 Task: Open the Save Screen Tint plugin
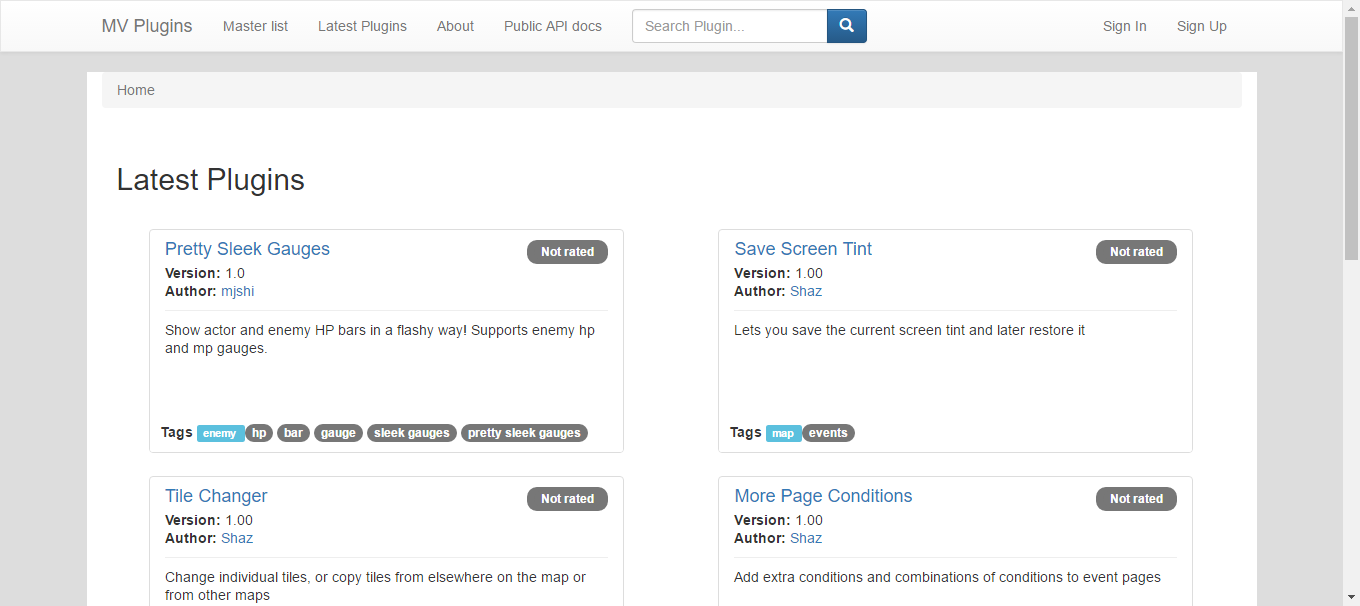coord(803,249)
